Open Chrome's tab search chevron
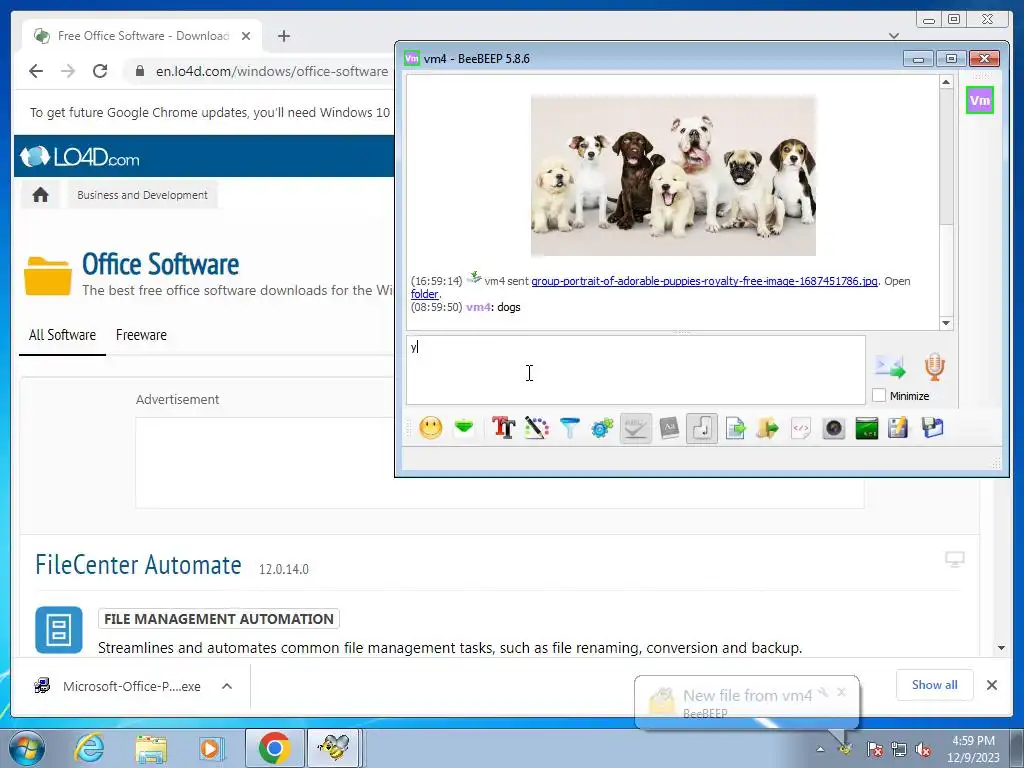Screen dimensions: 1024x768 [x=894, y=35]
